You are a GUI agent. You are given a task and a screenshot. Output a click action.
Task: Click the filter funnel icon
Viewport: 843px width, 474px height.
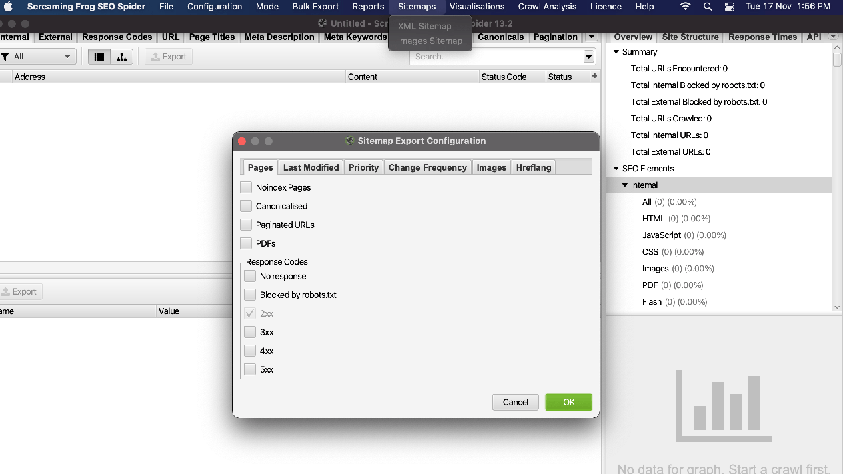[5, 56]
